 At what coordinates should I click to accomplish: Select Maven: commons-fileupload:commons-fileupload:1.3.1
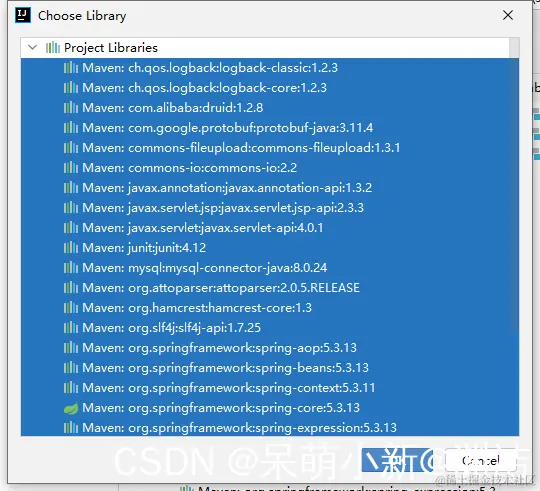click(270, 148)
